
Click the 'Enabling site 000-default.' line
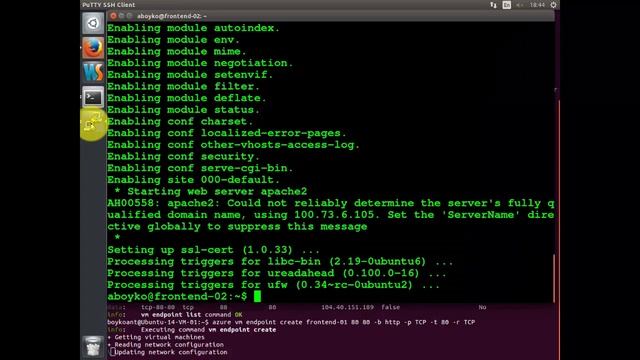(x=193, y=180)
